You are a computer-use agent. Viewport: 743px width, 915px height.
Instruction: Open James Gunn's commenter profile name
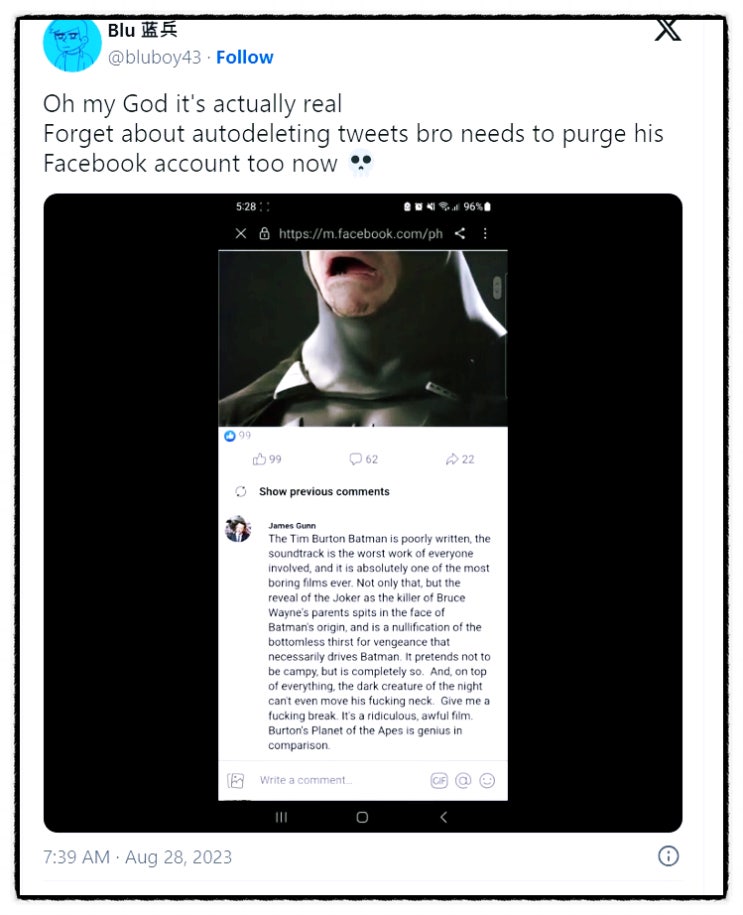tap(290, 525)
